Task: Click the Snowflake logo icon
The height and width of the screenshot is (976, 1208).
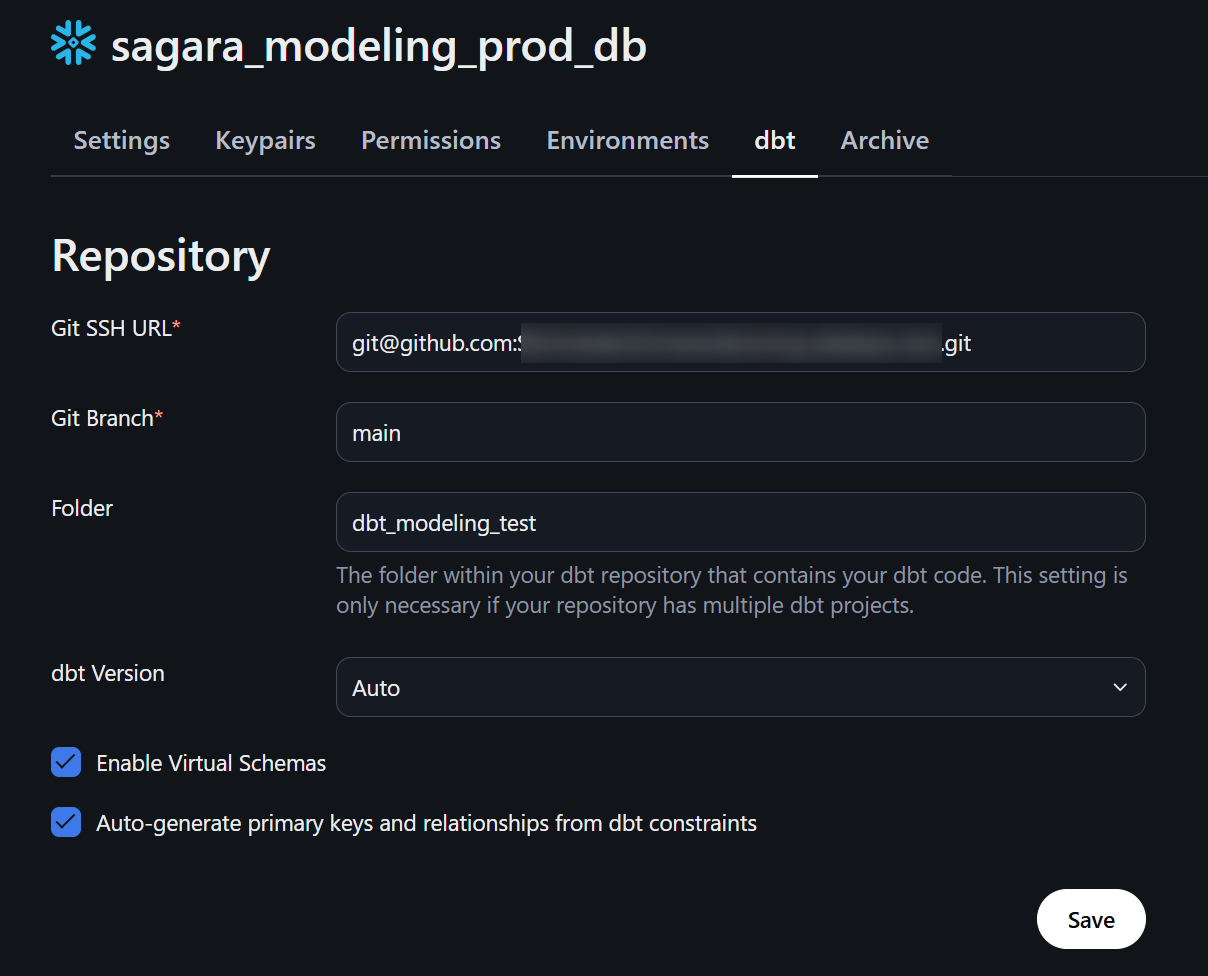Action: pyautogui.click(x=73, y=43)
